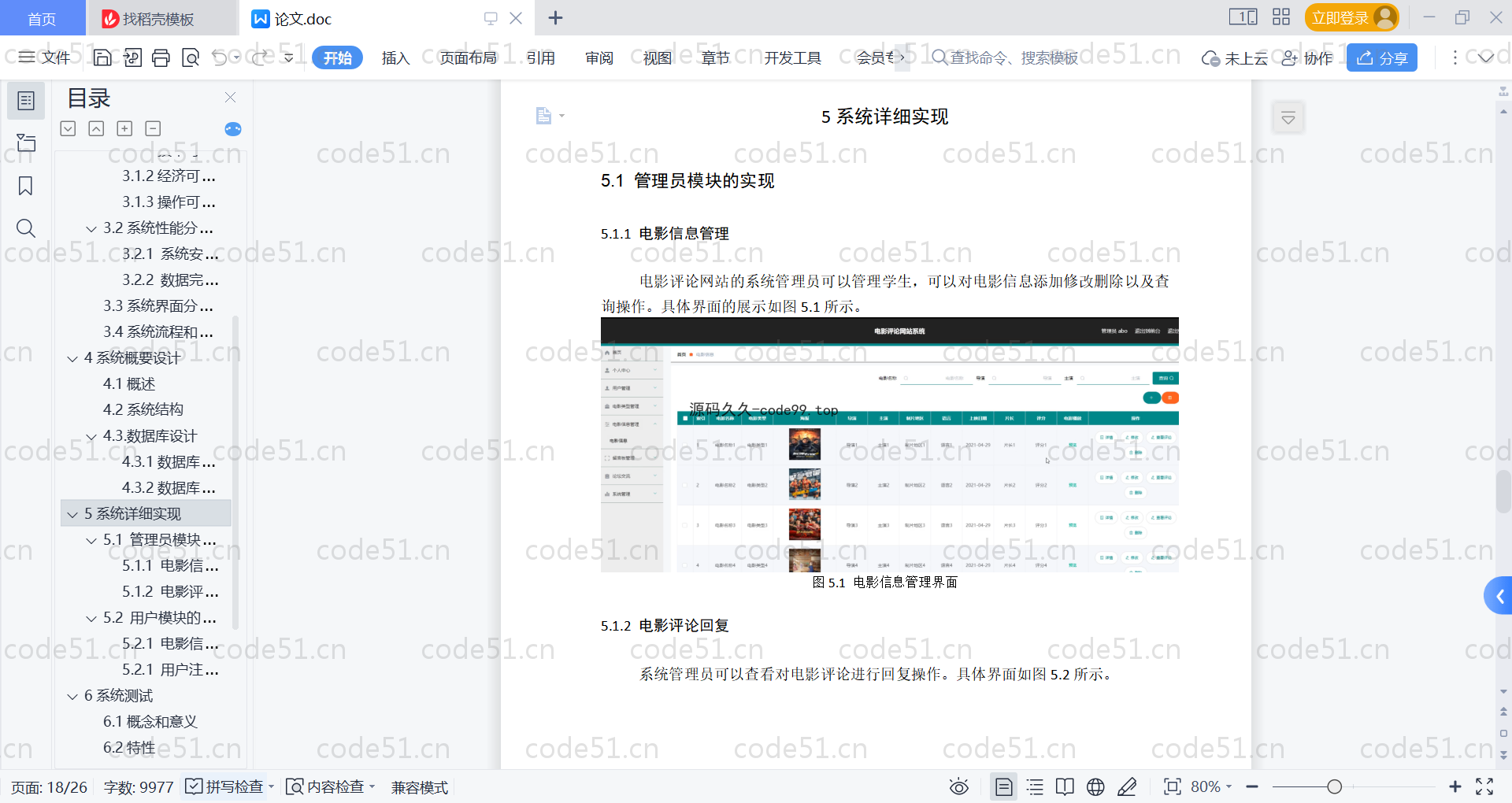Jump to 6.1 概念和意义 in outline
The height and width of the screenshot is (803, 1512).
point(150,721)
